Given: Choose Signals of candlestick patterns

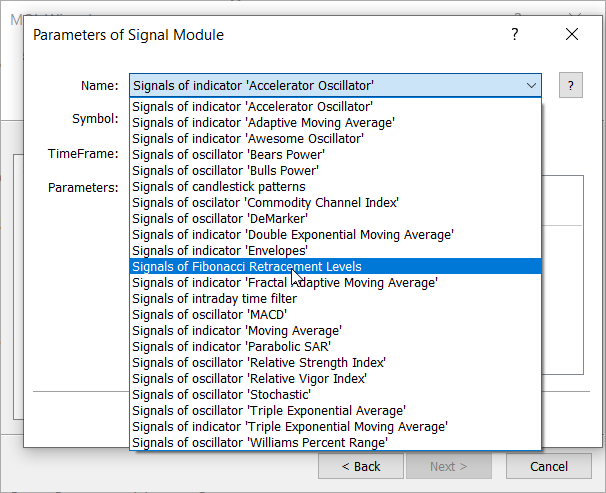Looking at the screenshot, I should pos(218,187).
